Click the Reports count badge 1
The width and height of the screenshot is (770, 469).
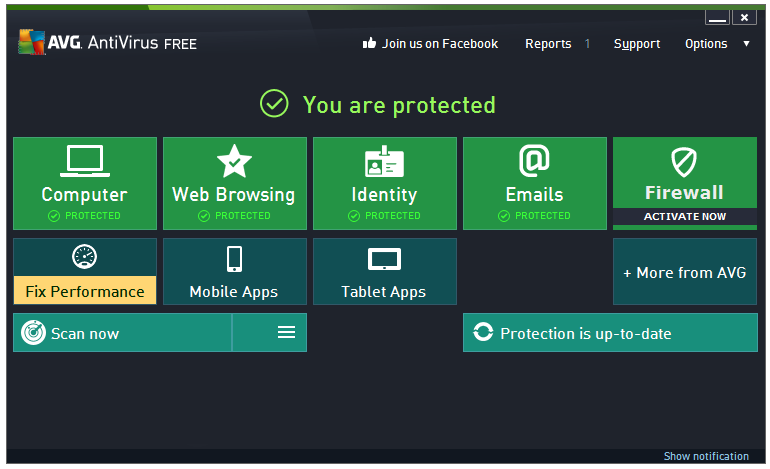click(587, 44)
